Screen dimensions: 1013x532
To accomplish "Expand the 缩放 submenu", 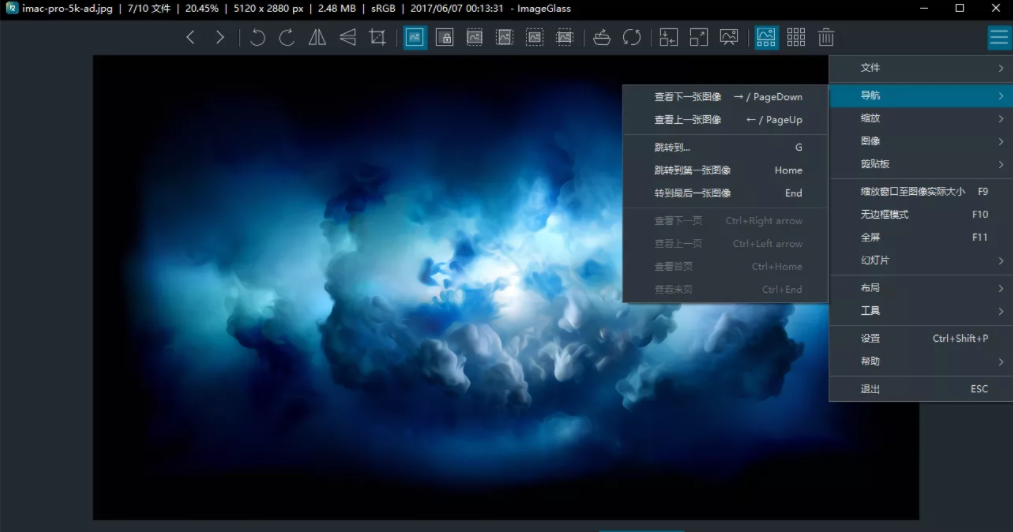I will (919, 118).
